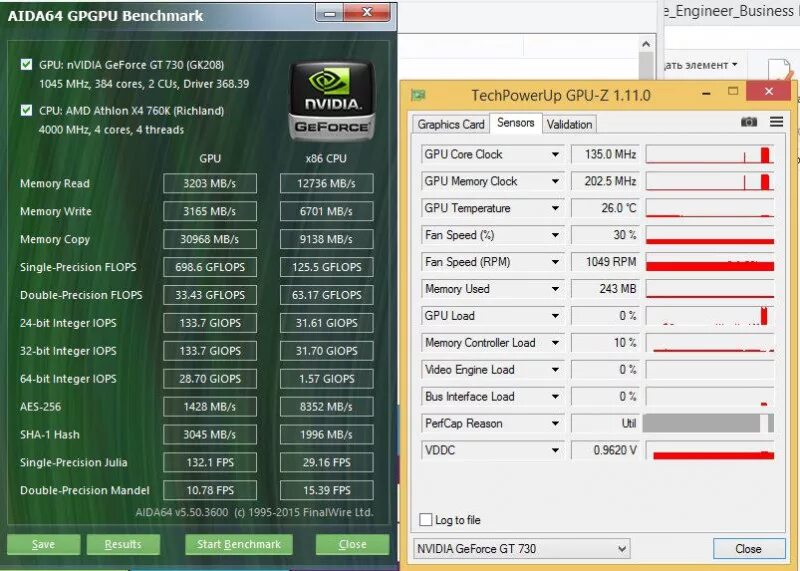The width and height of the screenshot is (800, 571).
Task: Click GPU-Z Close button
Action: 748,549
